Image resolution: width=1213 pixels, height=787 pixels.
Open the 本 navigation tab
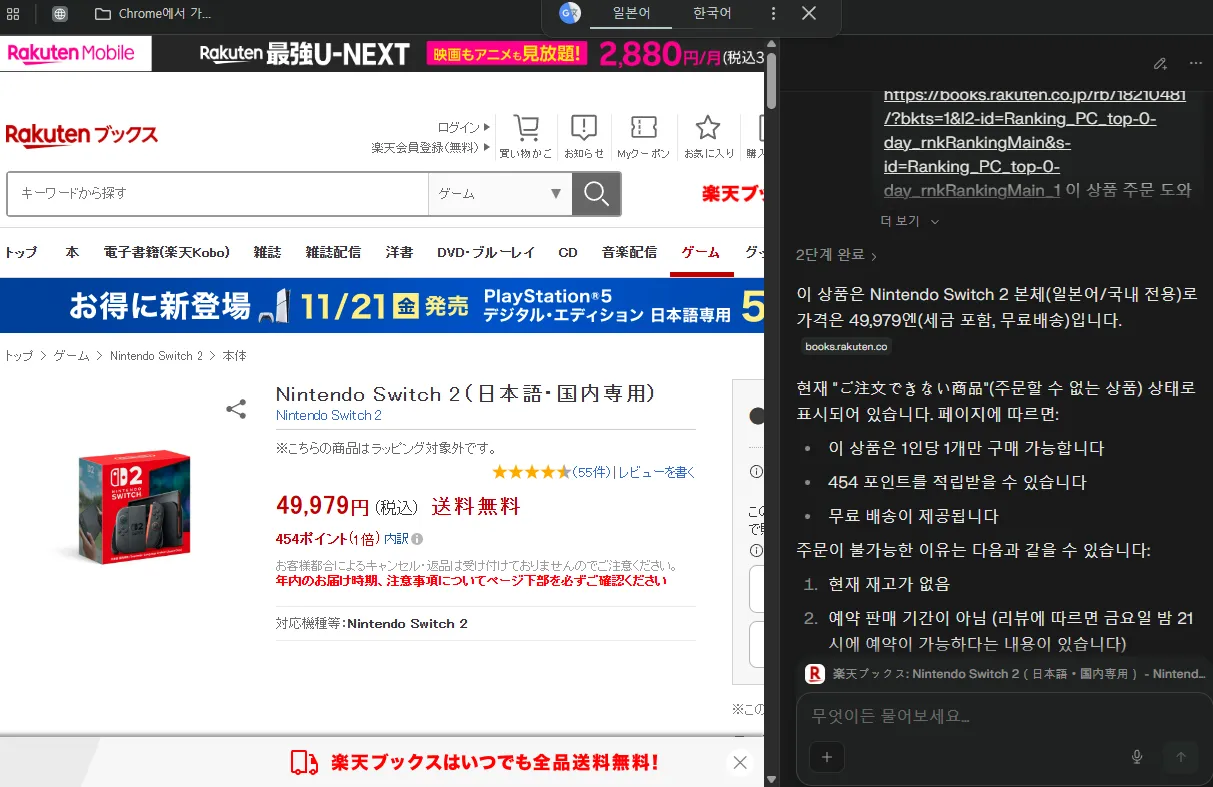pyautogui.click(x=72, y=252)
